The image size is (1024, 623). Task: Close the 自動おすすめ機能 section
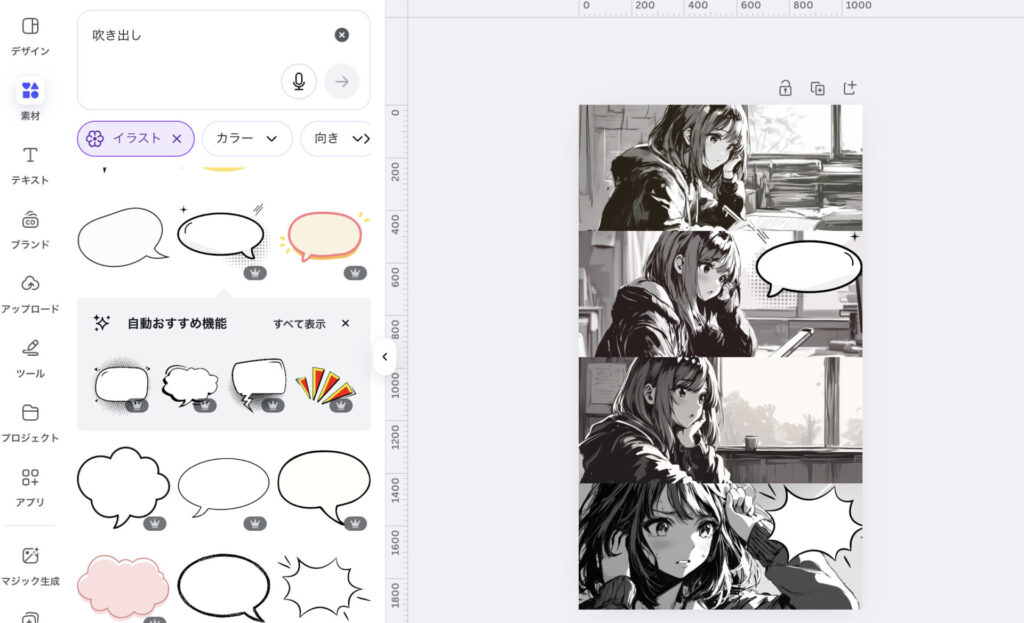tap(345, 324)
